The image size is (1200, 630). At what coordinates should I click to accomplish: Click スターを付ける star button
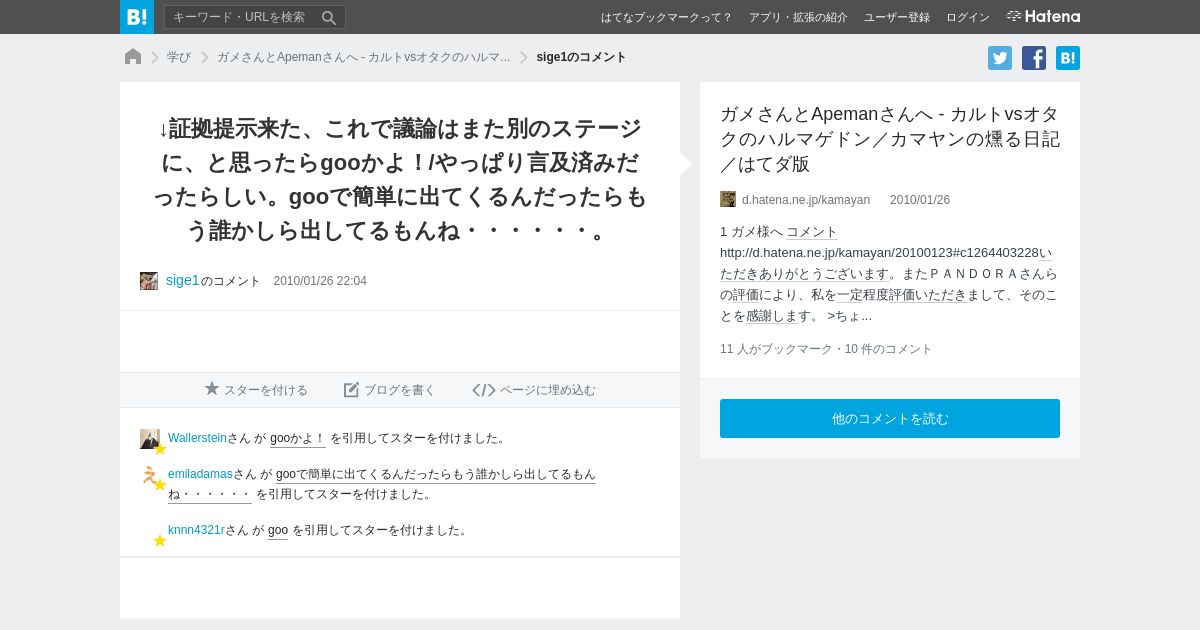(256, 390)
